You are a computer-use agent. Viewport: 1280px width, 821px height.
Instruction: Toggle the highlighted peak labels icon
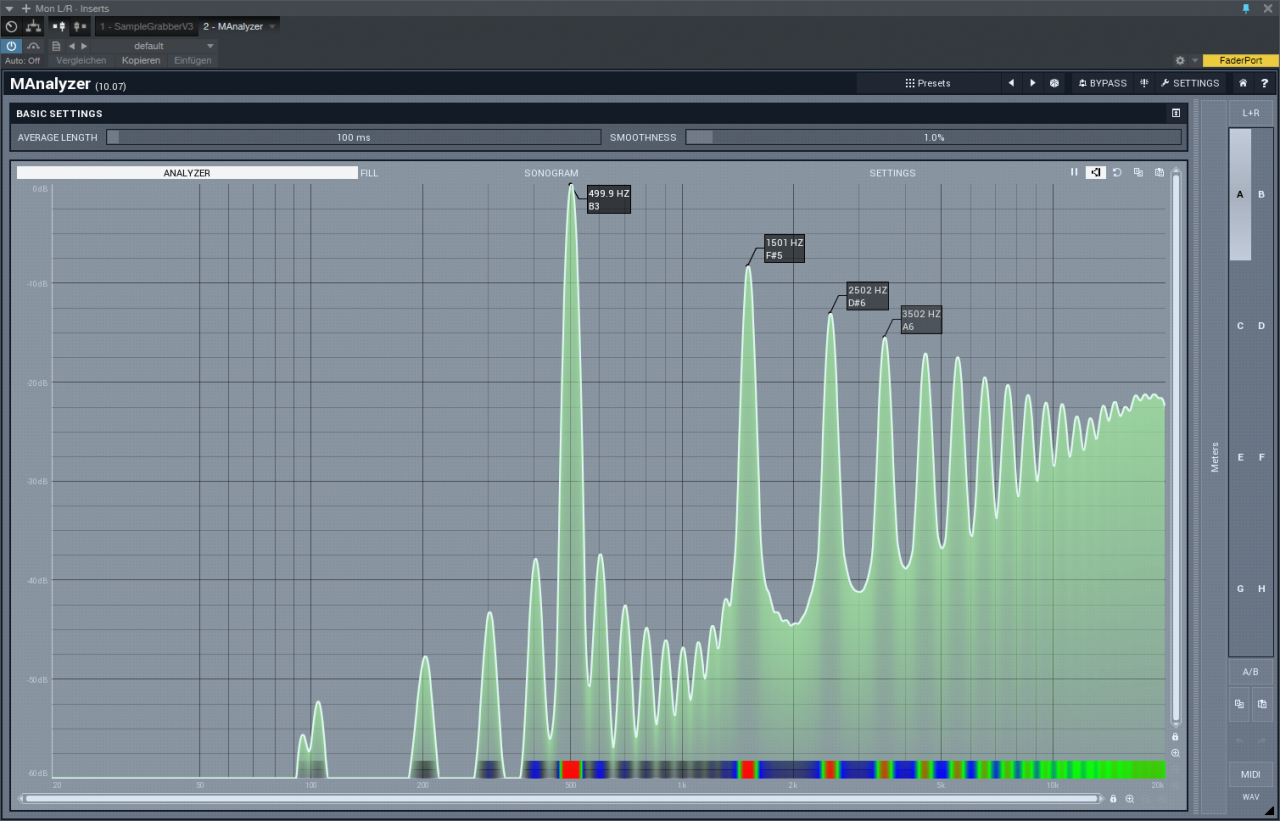click(x=1096, y=172)
